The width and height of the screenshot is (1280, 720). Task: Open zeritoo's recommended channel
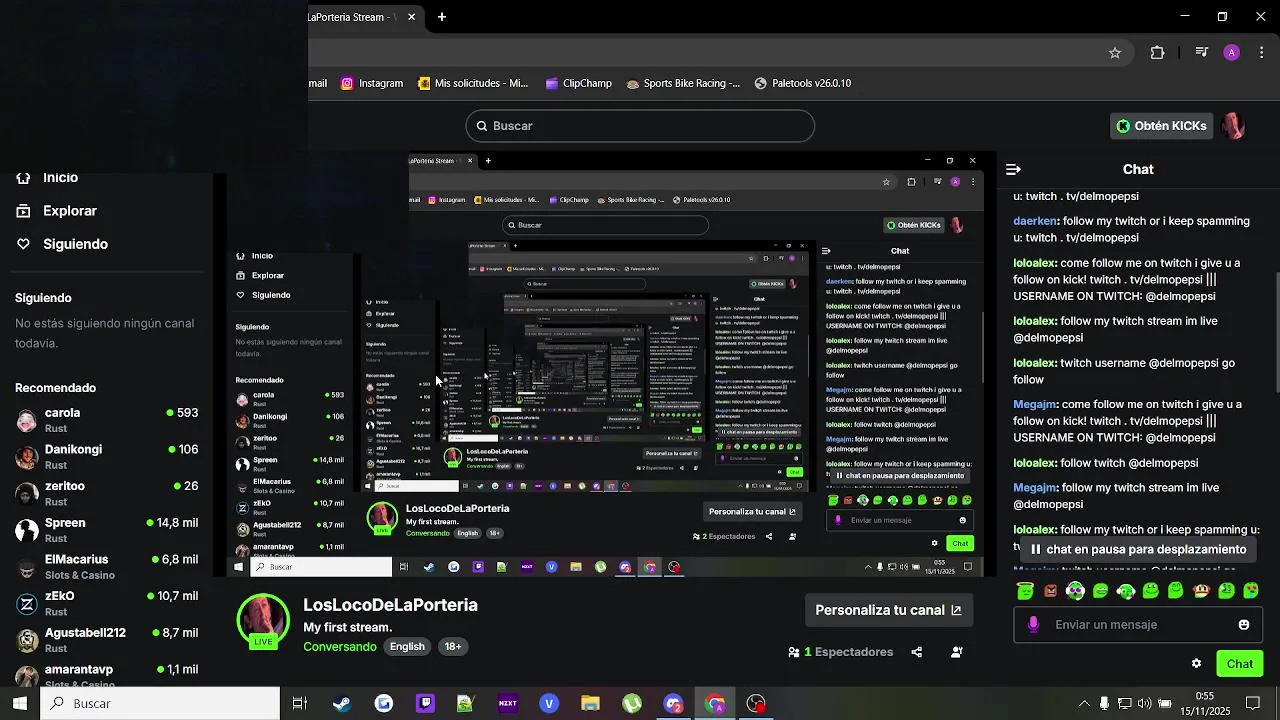[106, 493]
